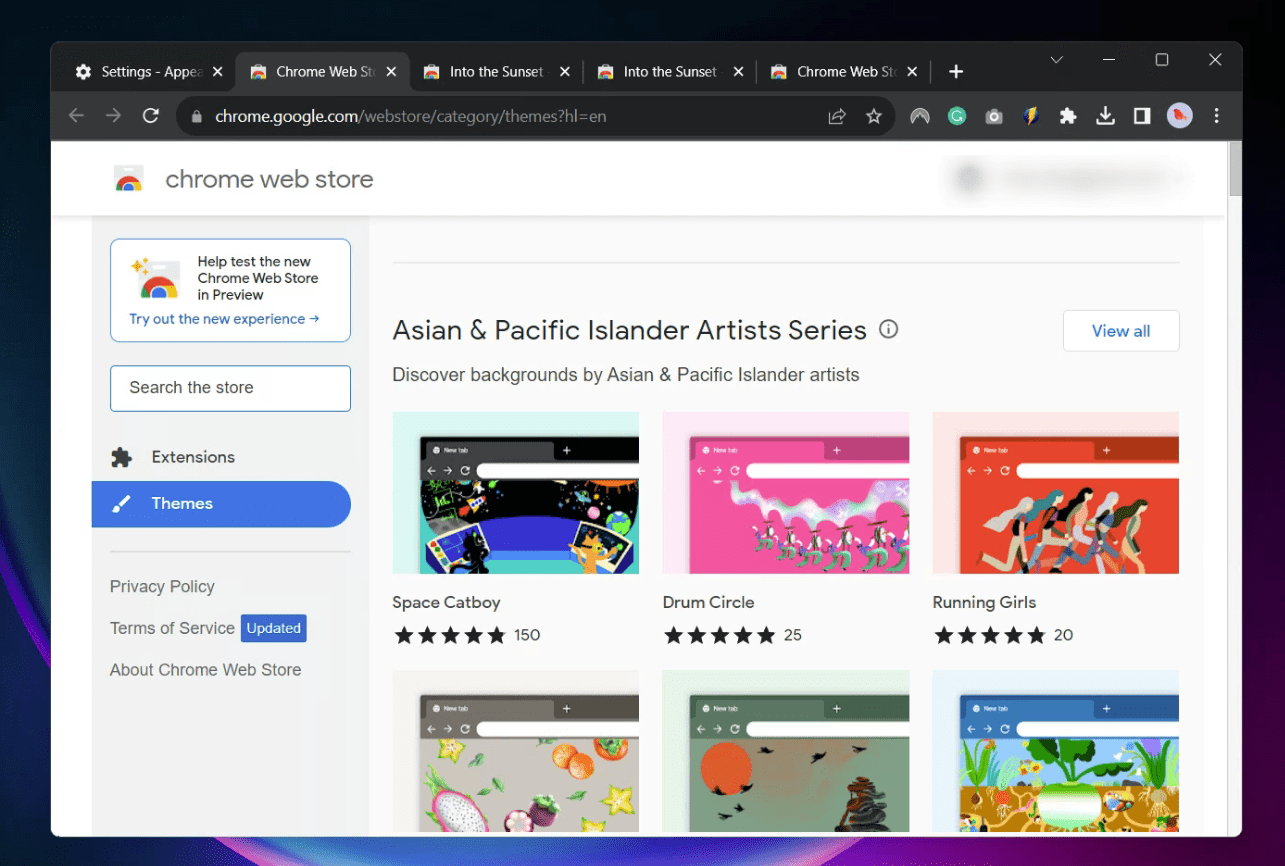Viewport: 1285px width, 866px height.
Task: Open the vegetable garden theme thumbnail
Action: [x=1056, y=752]
